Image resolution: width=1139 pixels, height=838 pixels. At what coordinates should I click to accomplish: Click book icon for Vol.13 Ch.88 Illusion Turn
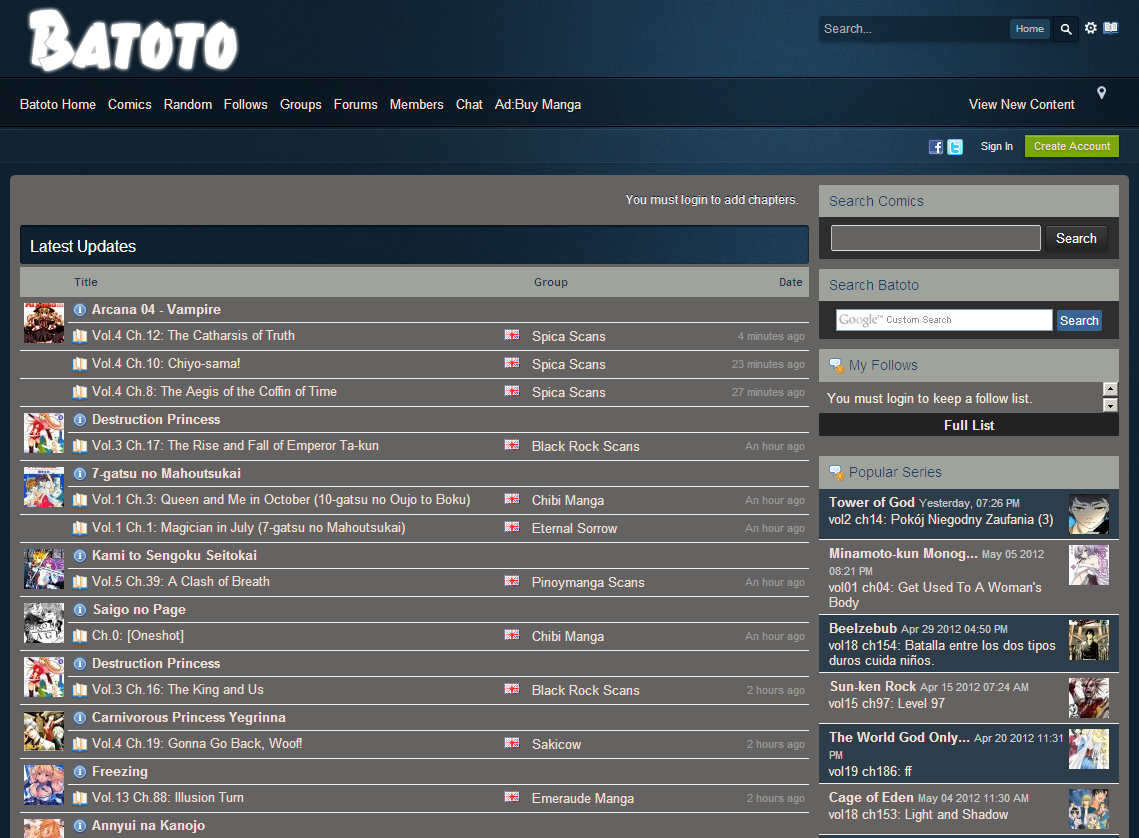click(x=80, y=798)
